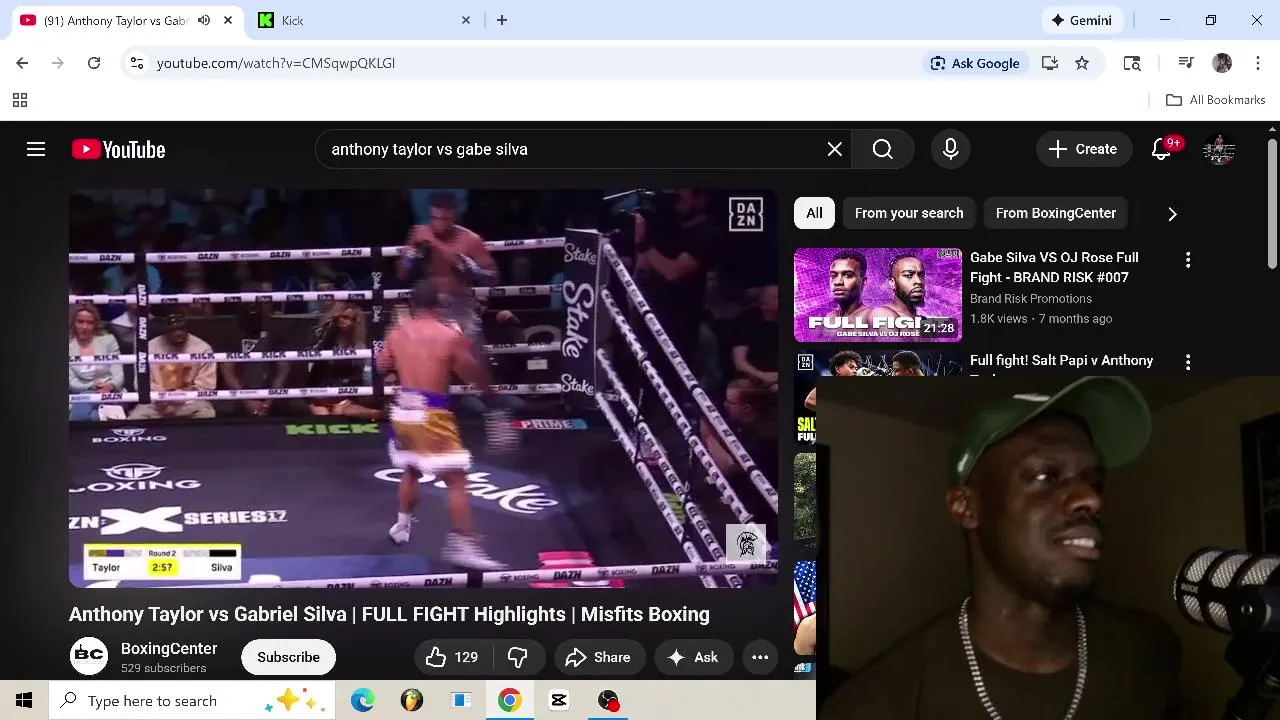The width and height of the screenshot is (1280, 720).
Task: Launch Microsoft Edge from taskbar
Action: [363, 701]
